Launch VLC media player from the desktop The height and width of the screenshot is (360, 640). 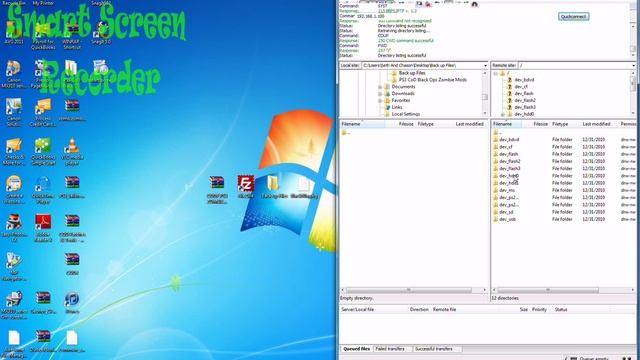click(x=72, y=151)
